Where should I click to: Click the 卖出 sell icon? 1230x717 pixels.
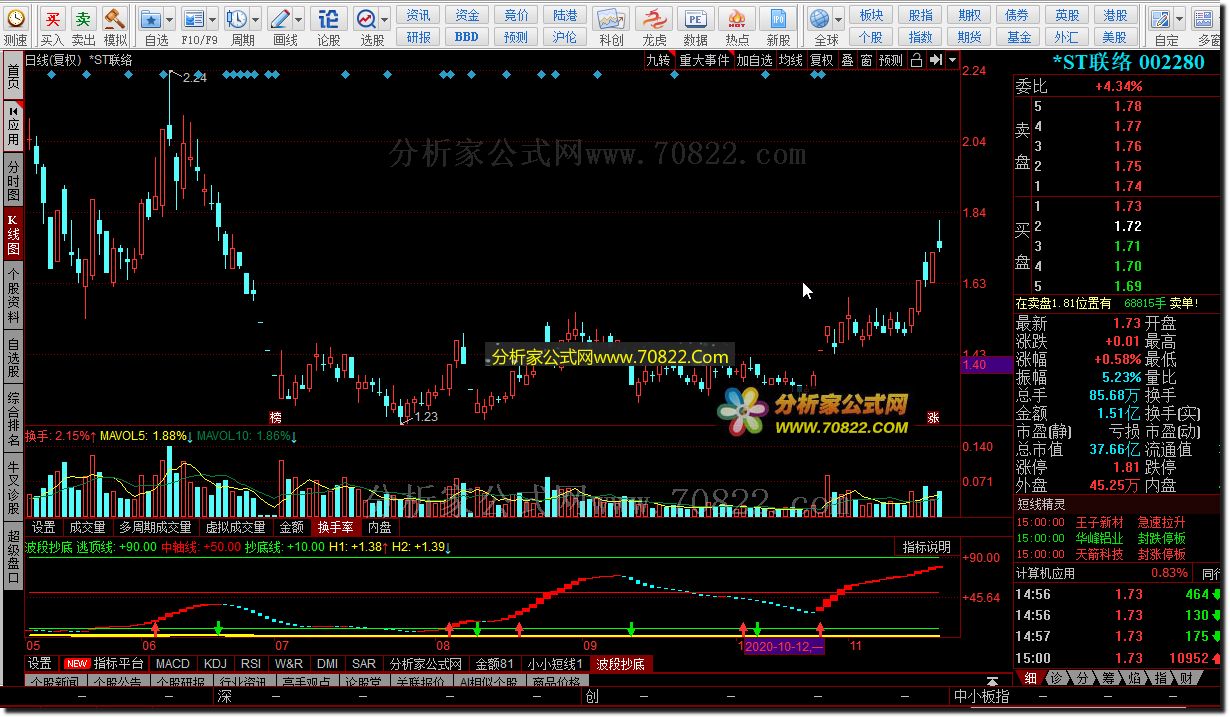(x=84, y=18)
